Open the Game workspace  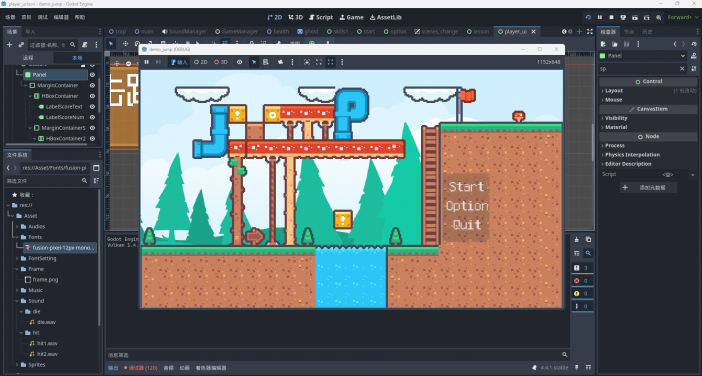click(351, 17)
